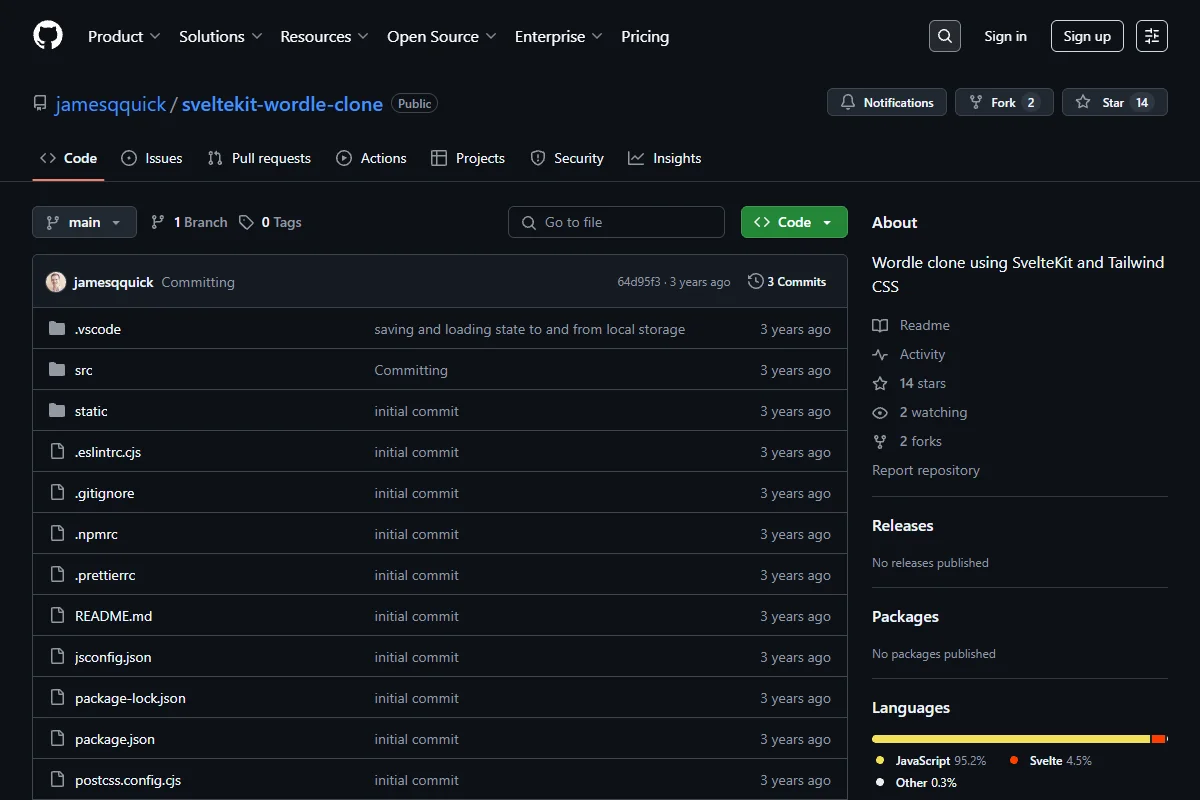Viewport: 1200px width, 800px height.
Task: Open the green Code dropdown
Action: (x=794, y=222)
